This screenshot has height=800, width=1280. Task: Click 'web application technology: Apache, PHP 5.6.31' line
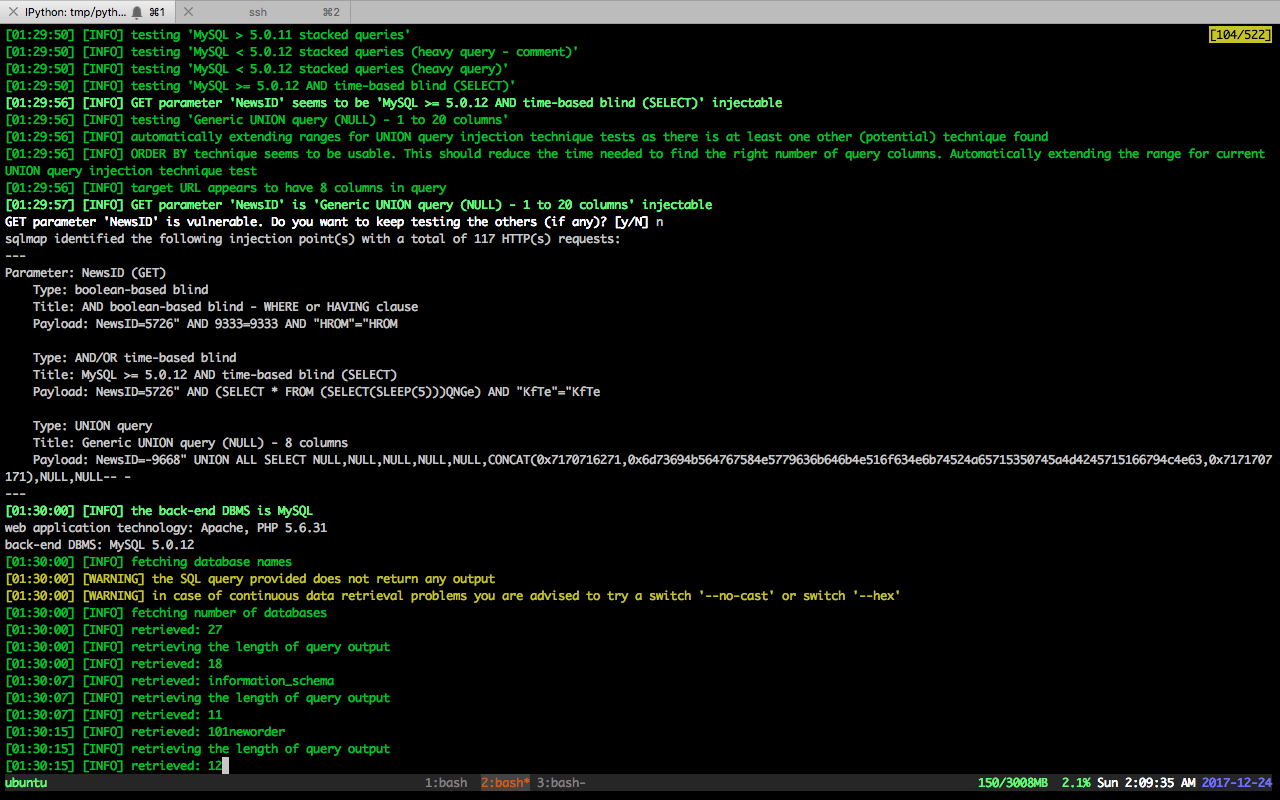point(166,528)
